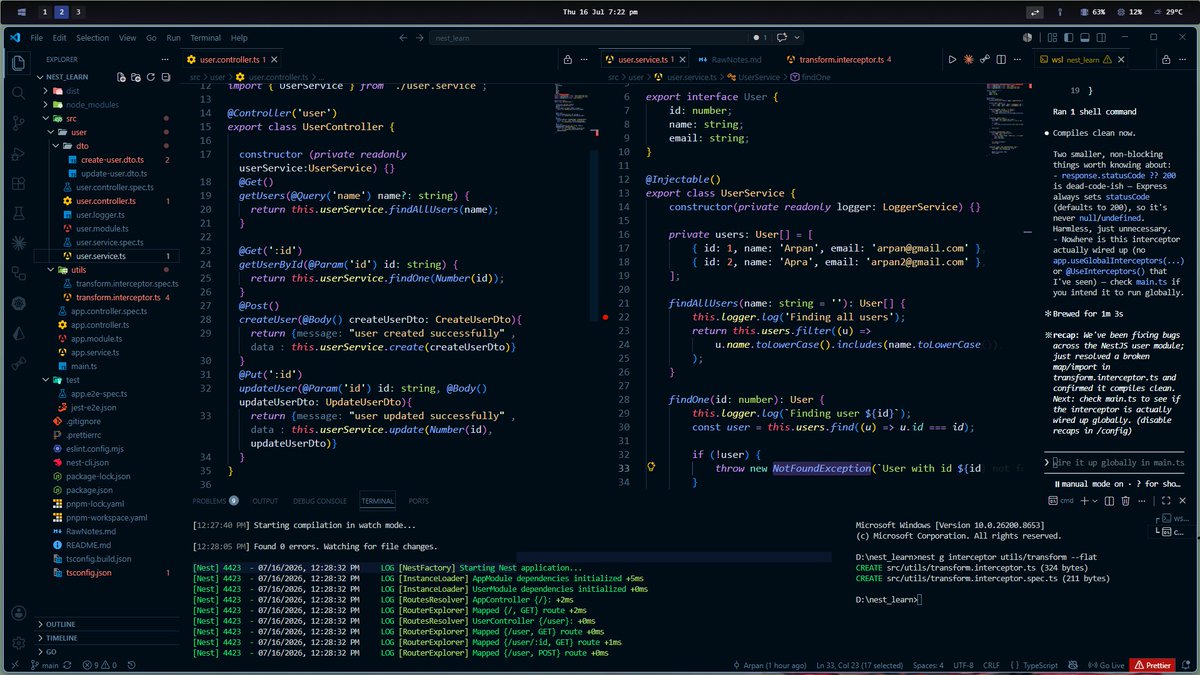Open the File menu
The height and width of the screenshot is (675, 1200).
pyautogui.click(x=36, y=38)
